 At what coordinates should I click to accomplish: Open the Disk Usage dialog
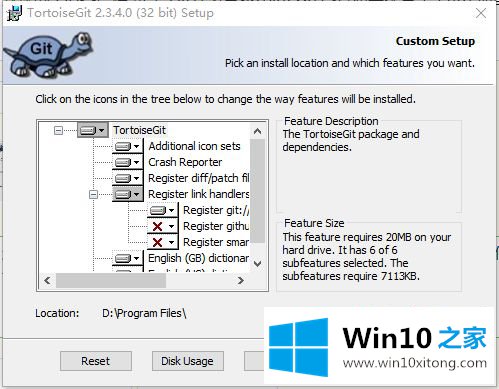click(188, 361)
